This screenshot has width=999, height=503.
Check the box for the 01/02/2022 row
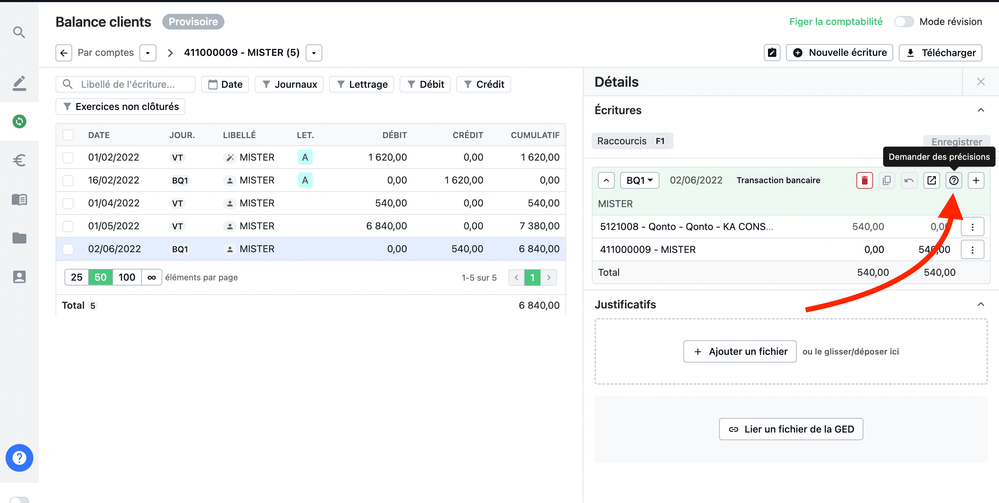pyautogui.click(x=68, y=158)
